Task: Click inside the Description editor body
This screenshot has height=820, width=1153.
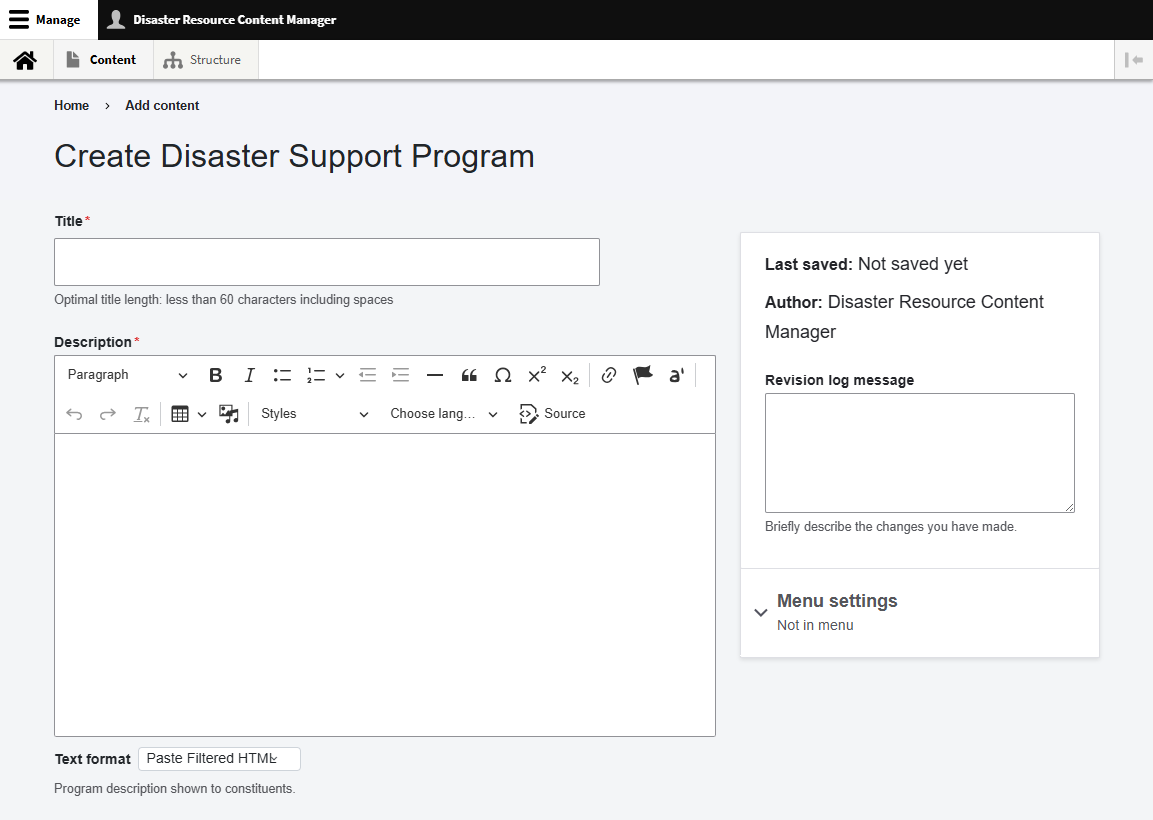Action: click(385, 585)
